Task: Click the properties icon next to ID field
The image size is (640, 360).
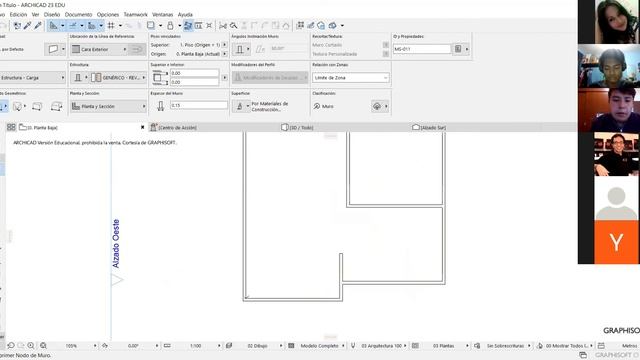Action: tap(458, 49)
